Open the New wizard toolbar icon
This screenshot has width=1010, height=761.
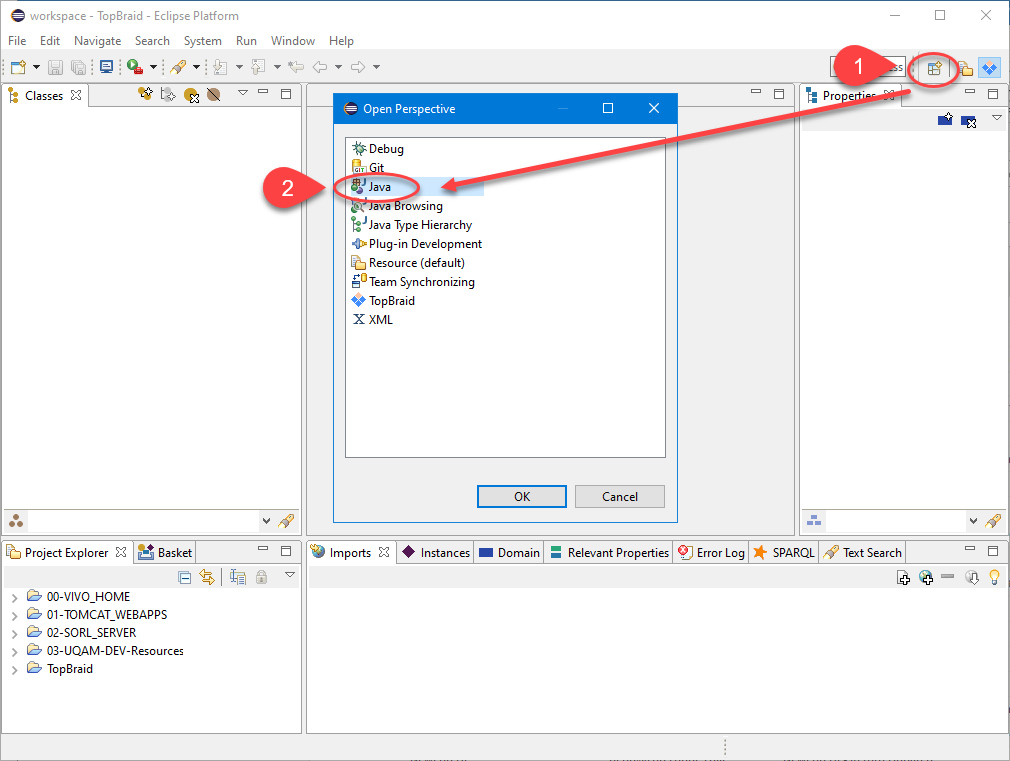click(x=18, y=67)
